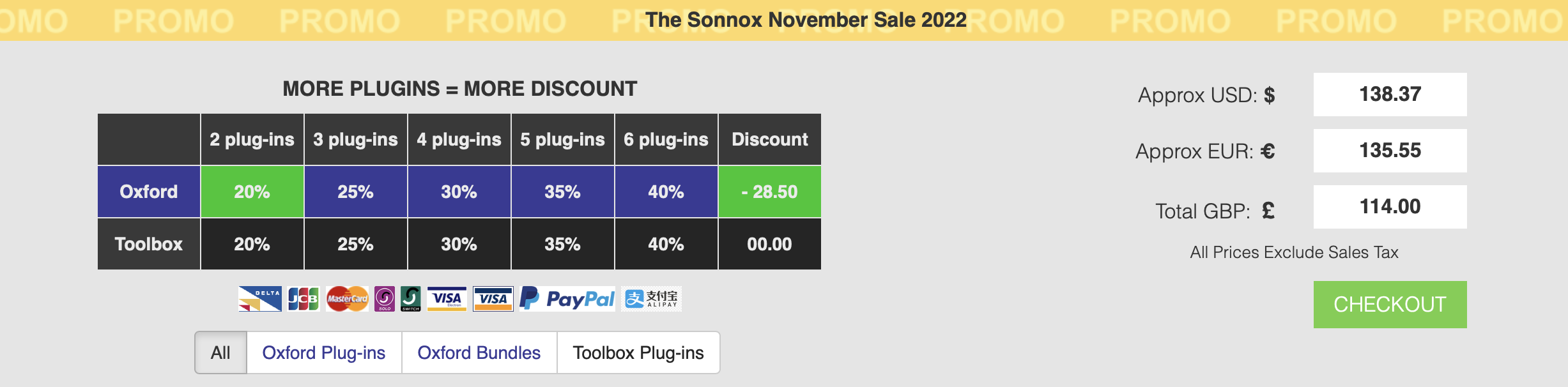Click the Oxford discount -28.50 cell
Image resolution: width=1568 pixels, height=387 pixels.
tap(770, 192)
